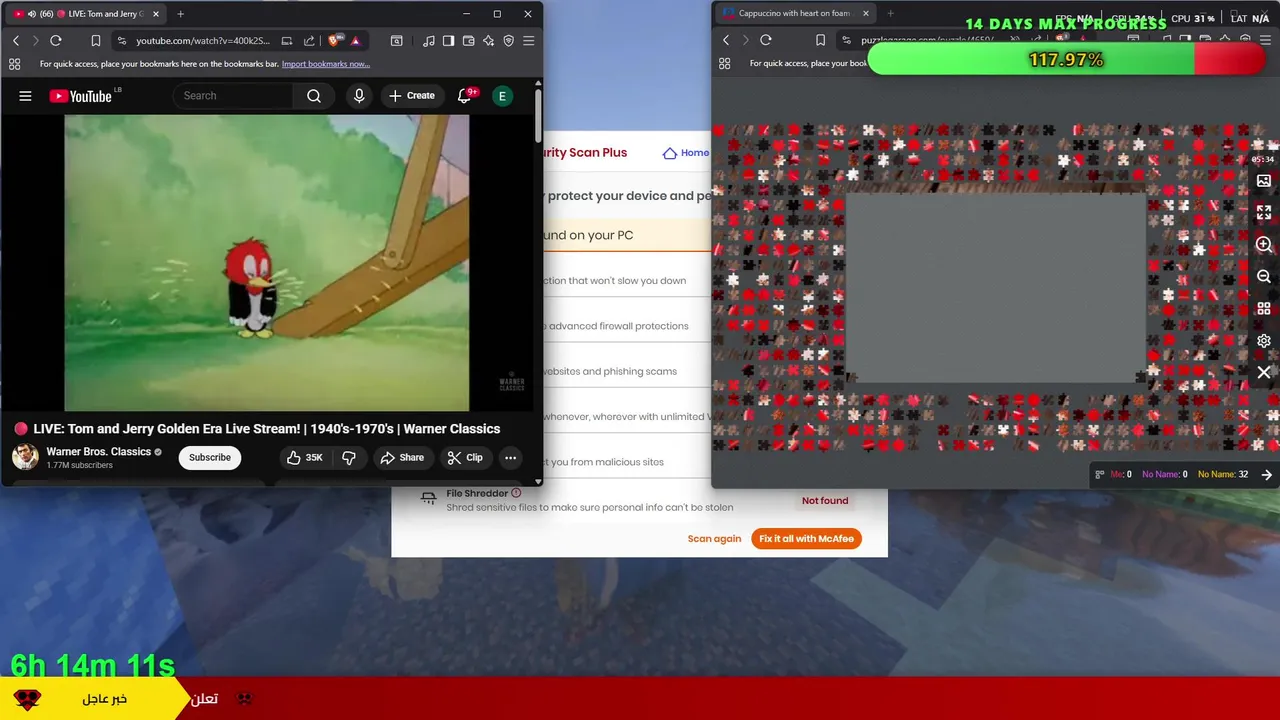Open browser main menu in YouTube window

529,41
